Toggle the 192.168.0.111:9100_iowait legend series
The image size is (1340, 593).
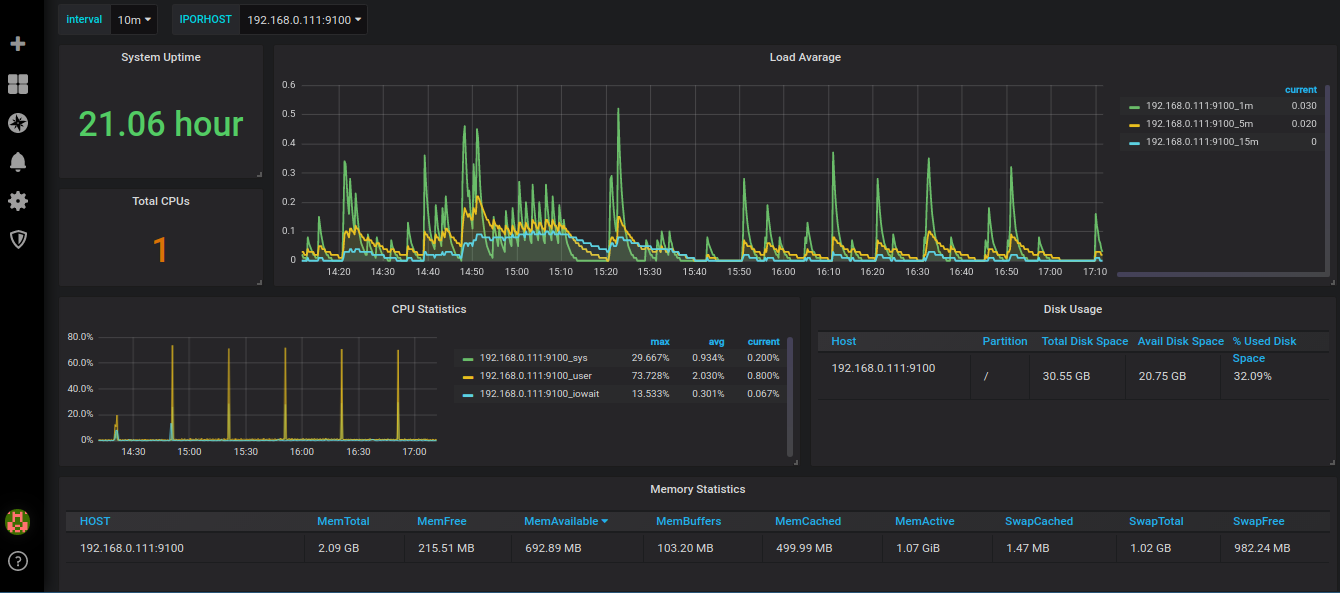(x=539, y=394)
